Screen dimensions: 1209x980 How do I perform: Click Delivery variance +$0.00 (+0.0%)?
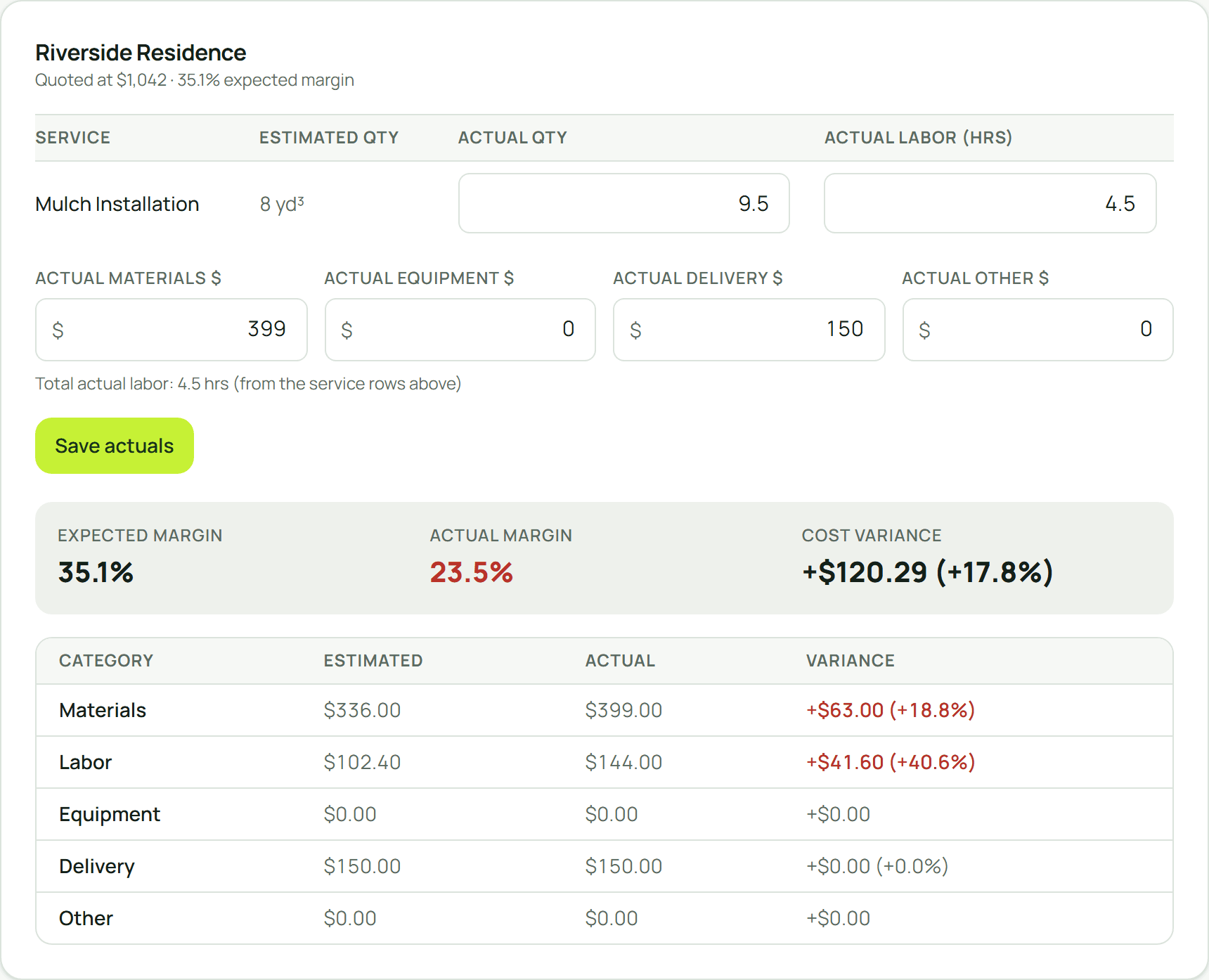tap(877, 866)
